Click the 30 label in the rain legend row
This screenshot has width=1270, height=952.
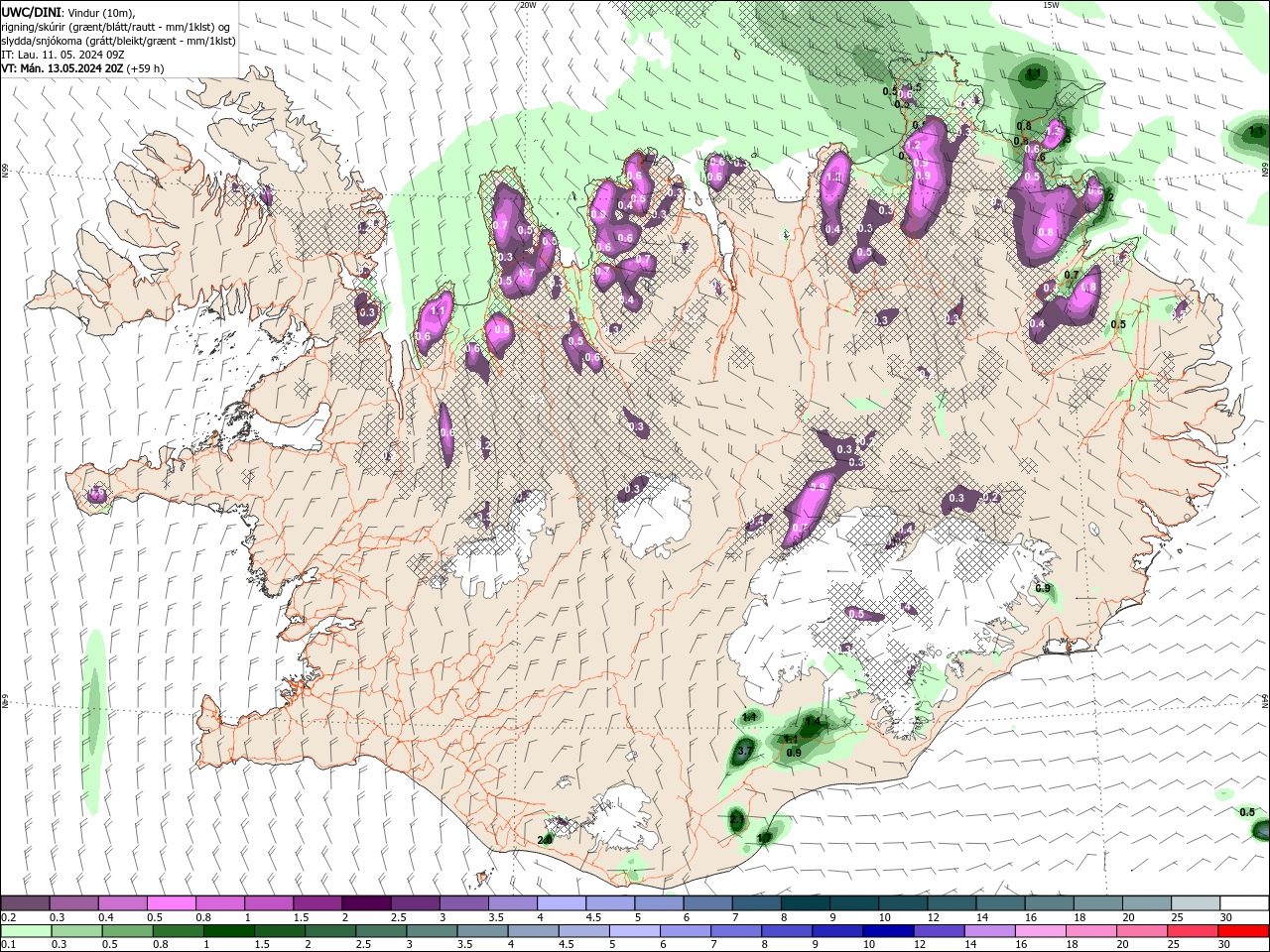[1226, 945]
